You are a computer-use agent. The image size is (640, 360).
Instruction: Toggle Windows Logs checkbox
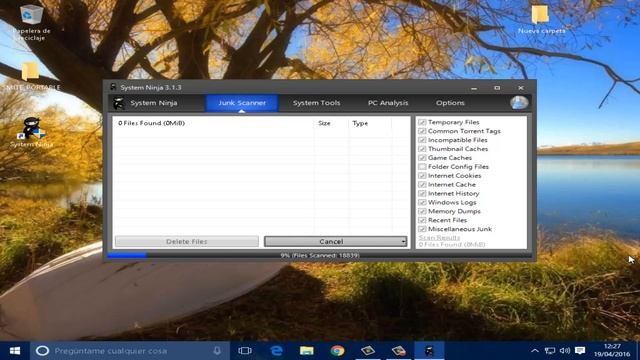pos(422,202)
